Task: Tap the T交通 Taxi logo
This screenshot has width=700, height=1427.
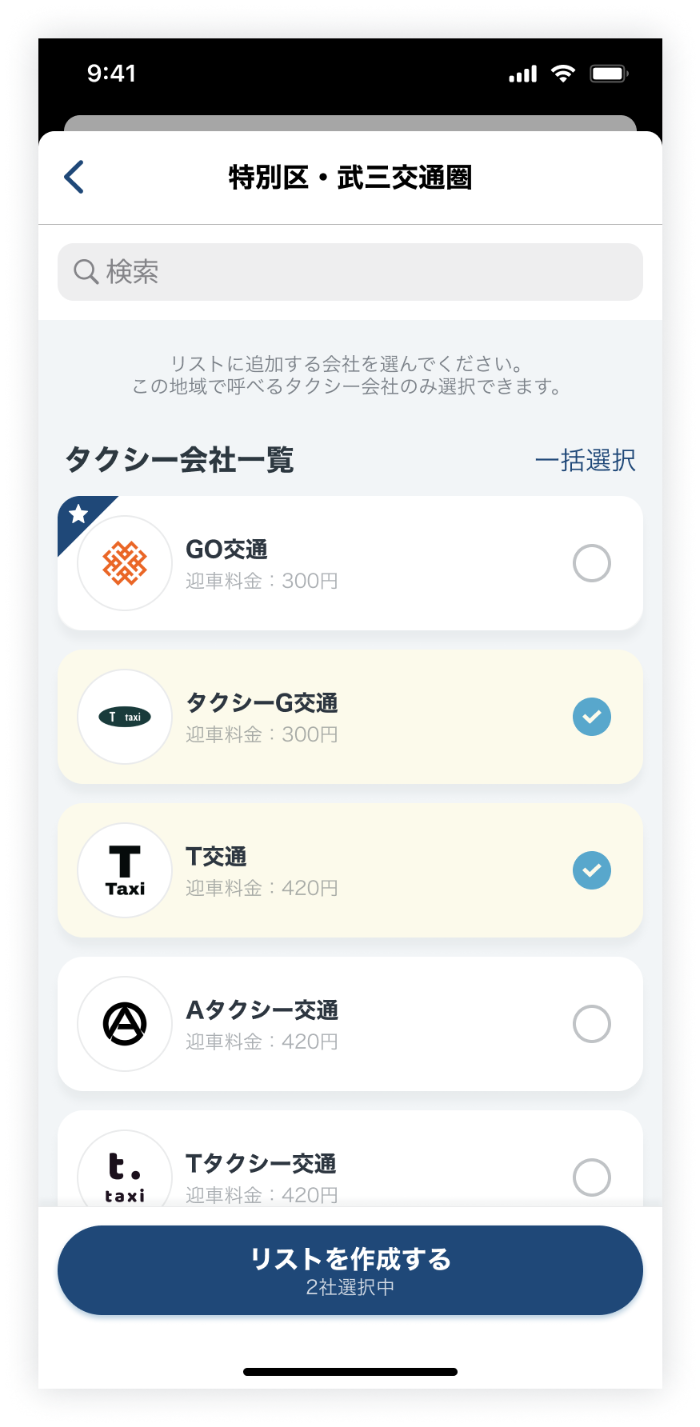Action: pyautogui.click(x=125, y=870)
